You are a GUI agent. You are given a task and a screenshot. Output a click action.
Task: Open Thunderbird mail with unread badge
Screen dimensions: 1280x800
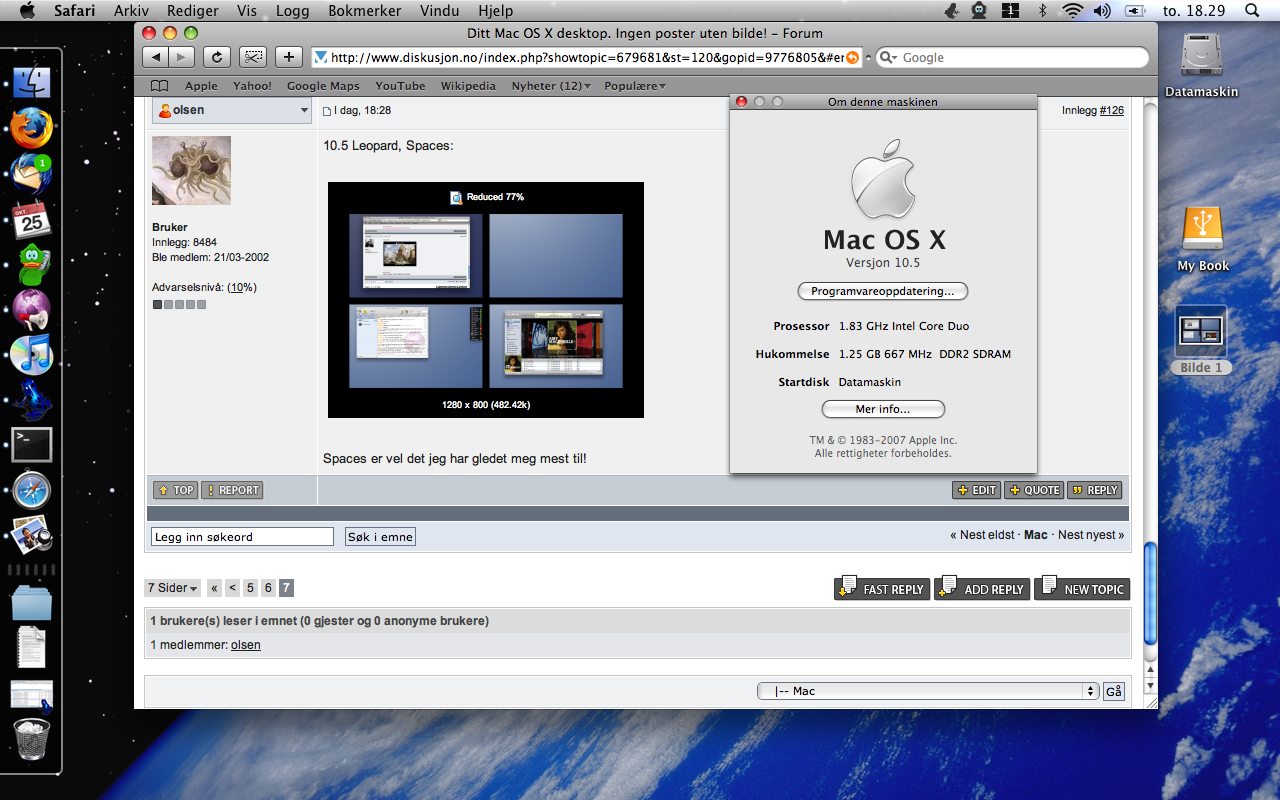coord(31,172)
